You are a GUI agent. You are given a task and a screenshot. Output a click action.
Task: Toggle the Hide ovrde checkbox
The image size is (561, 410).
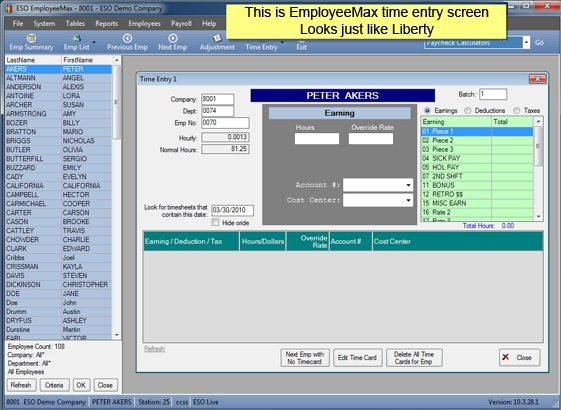coord(215,223)
